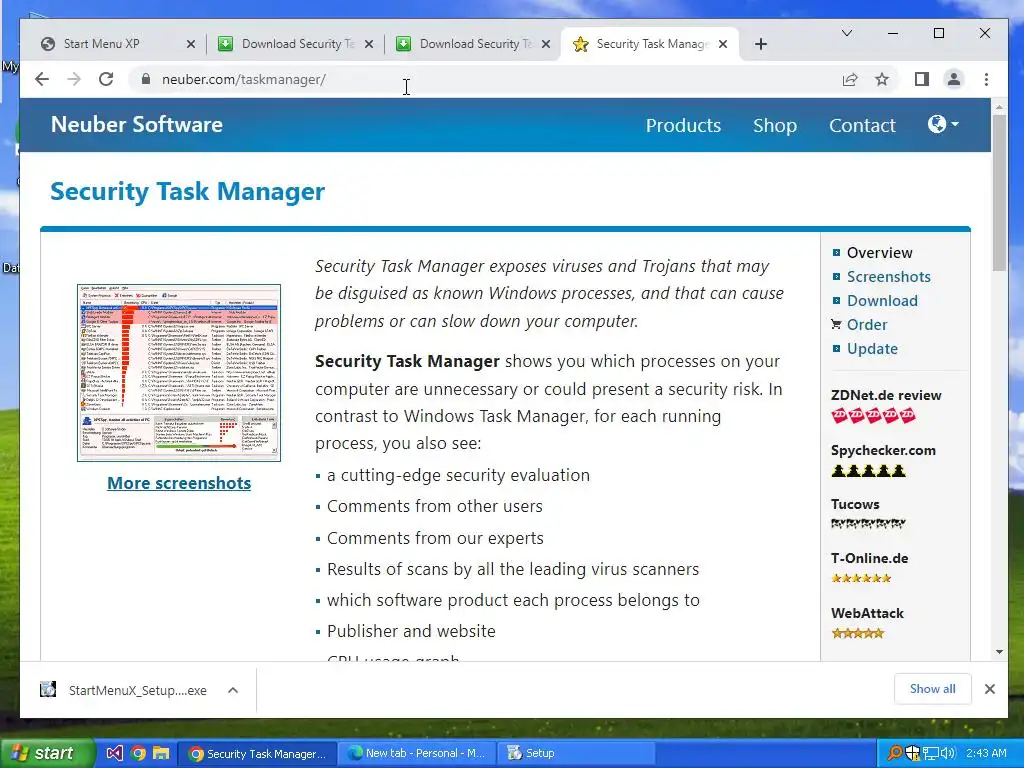
Task: Click the security shield tray icon
Action: [912, 754]
